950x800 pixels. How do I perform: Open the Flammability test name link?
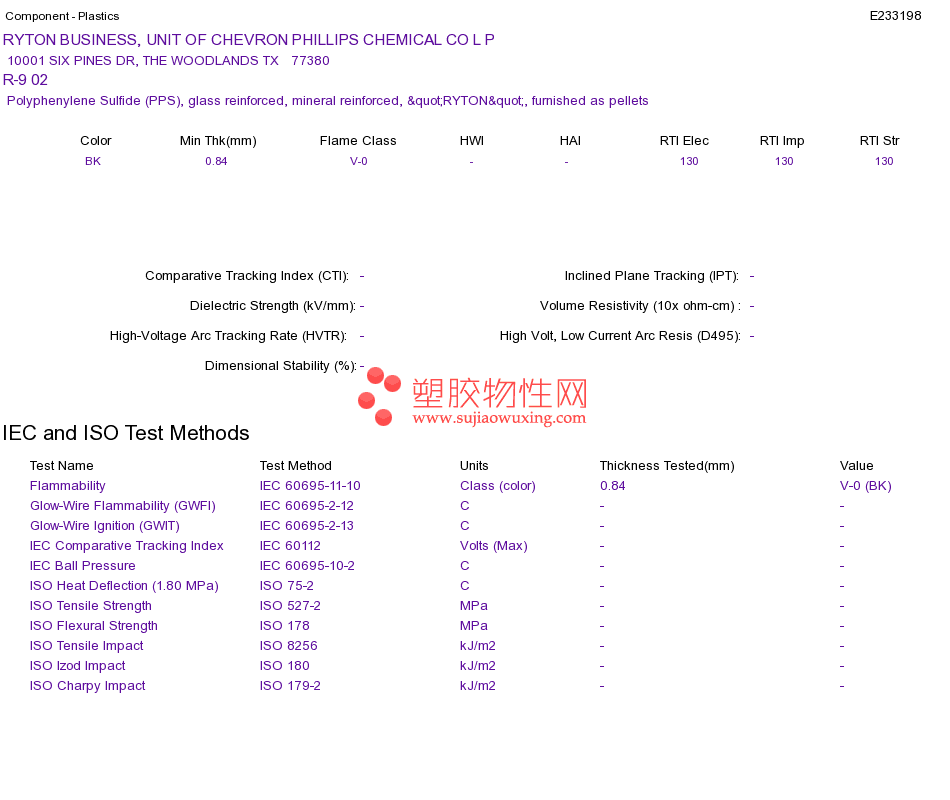67,485
